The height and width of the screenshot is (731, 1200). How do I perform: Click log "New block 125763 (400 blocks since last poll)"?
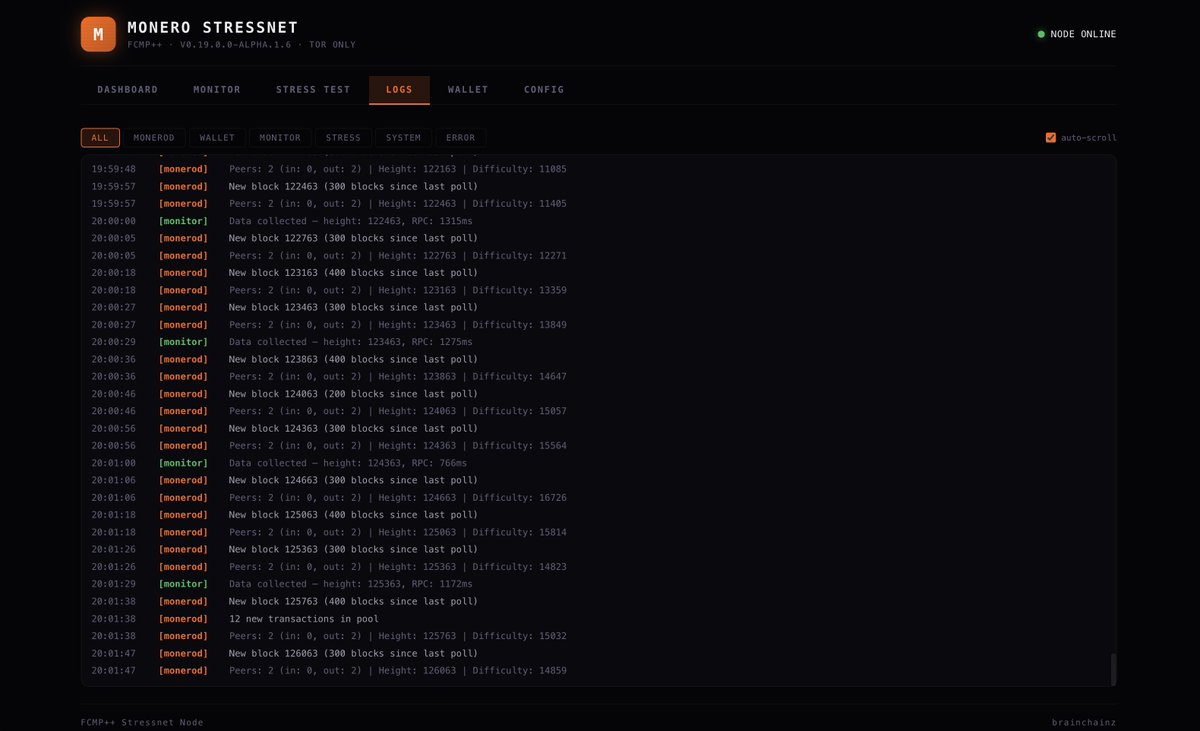[x=353, y=602]
